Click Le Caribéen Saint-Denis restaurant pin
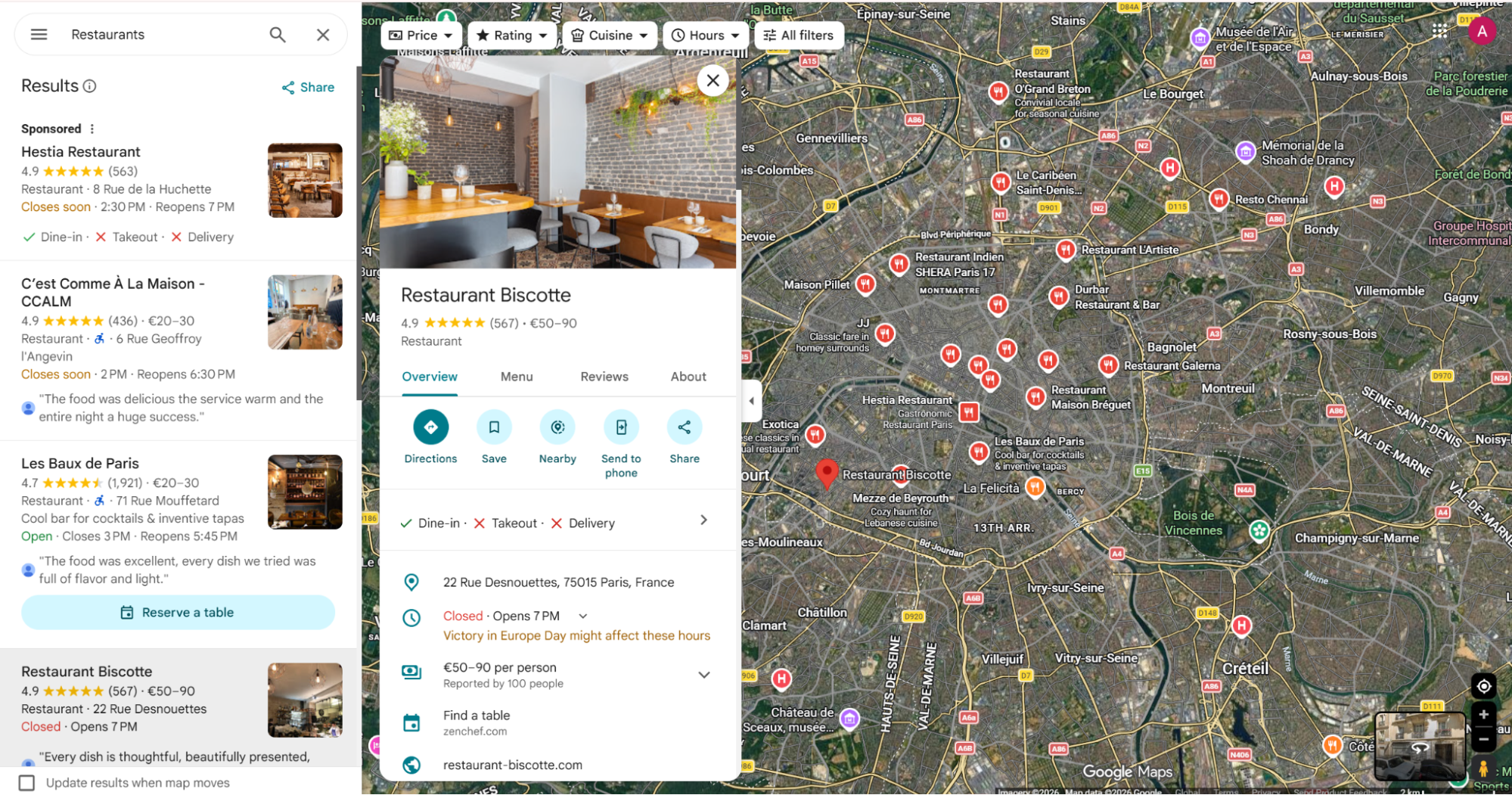The height and width of the screenshot is (795, 1512). [1001, 182]
